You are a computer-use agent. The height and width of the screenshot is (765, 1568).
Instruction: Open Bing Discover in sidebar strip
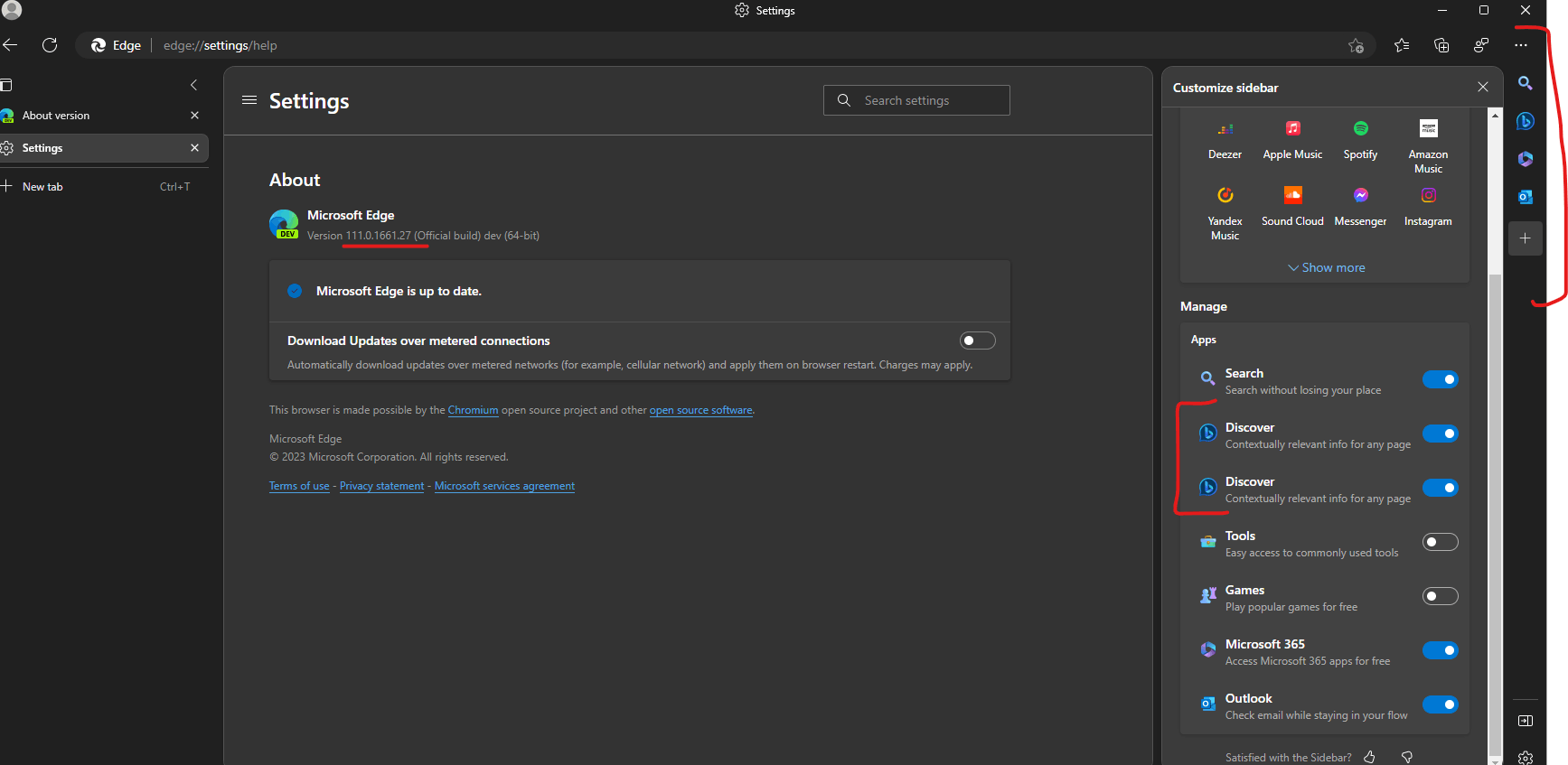coord(1526,121)
